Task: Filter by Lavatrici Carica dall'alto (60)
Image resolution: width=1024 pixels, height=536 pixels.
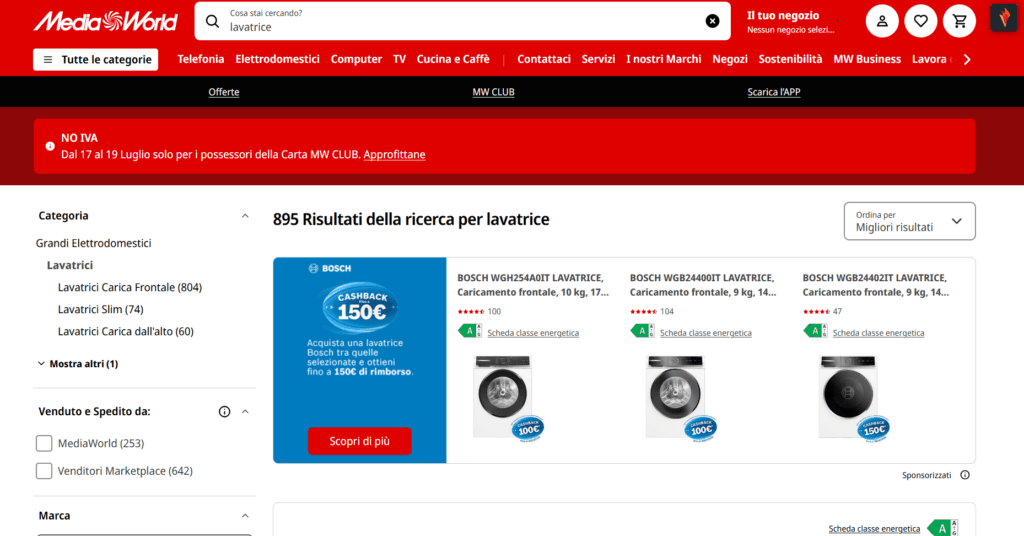Action: (125, 332)
